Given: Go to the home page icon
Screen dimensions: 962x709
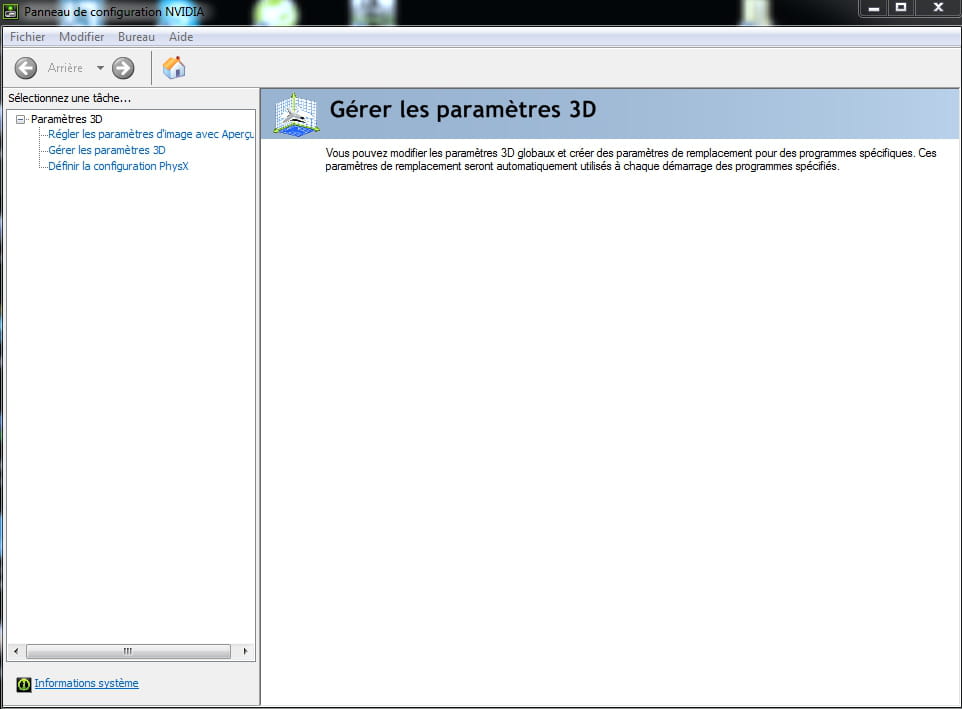Looking at the screenshot, I should pos(174,68).
